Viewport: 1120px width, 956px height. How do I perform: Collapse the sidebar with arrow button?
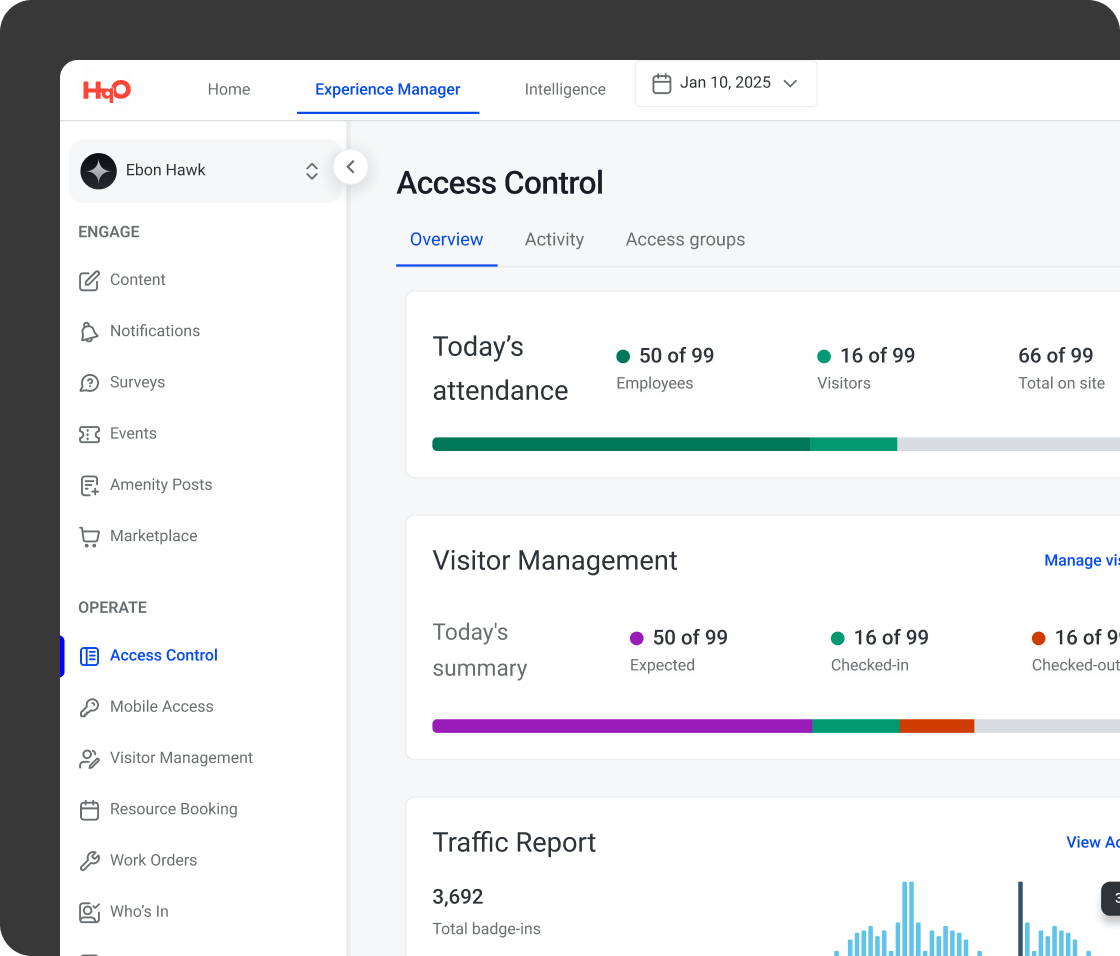350,167
